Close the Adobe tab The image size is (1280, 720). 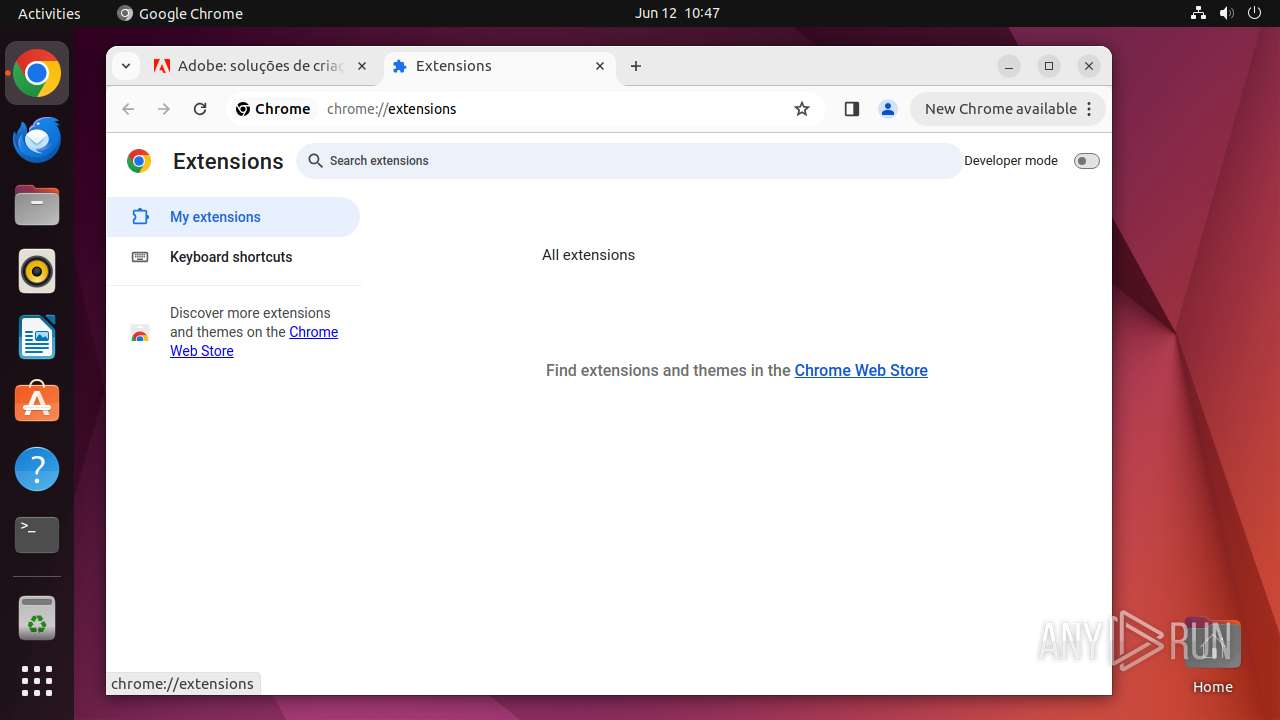[362, 66]
